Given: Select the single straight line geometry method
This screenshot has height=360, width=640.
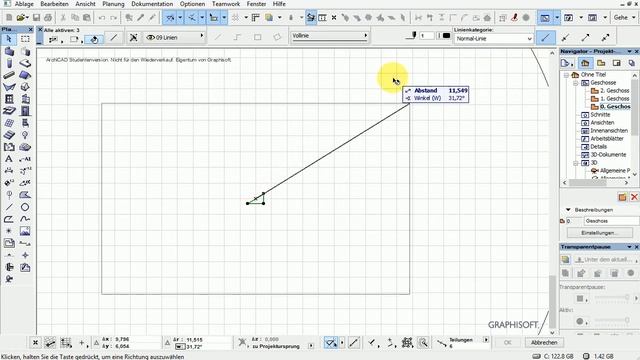Looking at the screenshot, I should pos(218,37).
